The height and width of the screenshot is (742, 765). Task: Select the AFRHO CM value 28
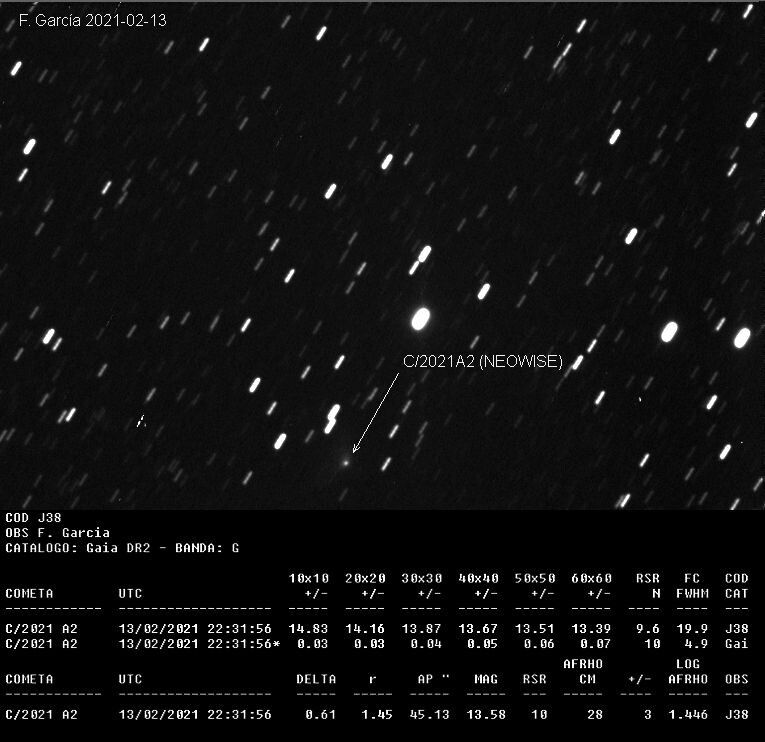point(595,715)
